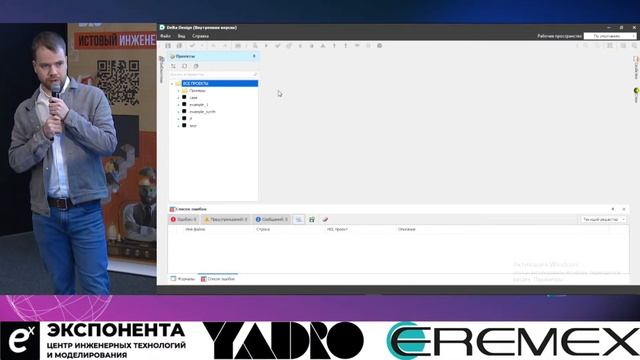
Task: Click the first icon in the Проекты panel toolbar
Action: point(173,66)
